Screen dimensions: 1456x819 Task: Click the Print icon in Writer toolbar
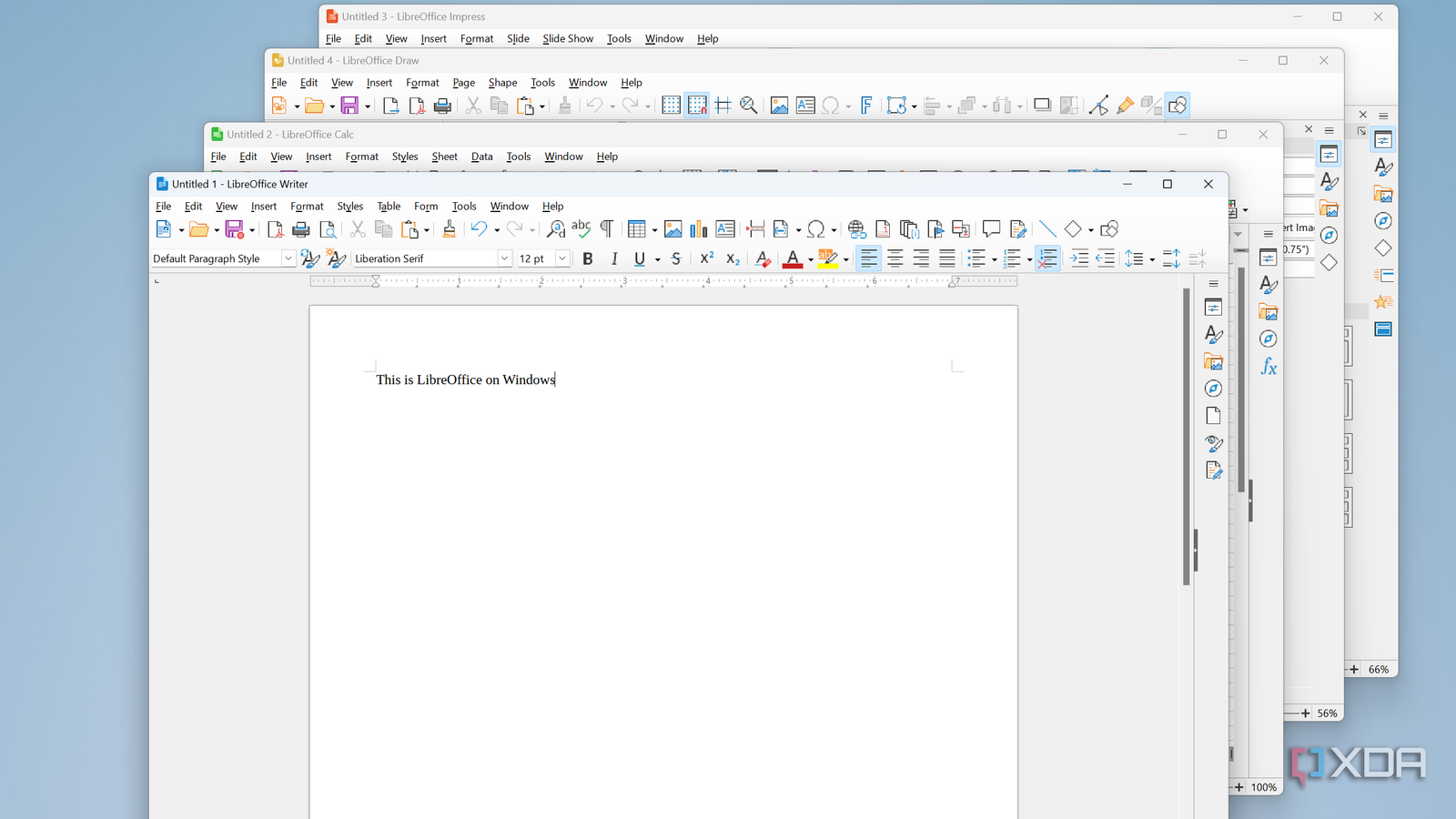click(301, 229)
